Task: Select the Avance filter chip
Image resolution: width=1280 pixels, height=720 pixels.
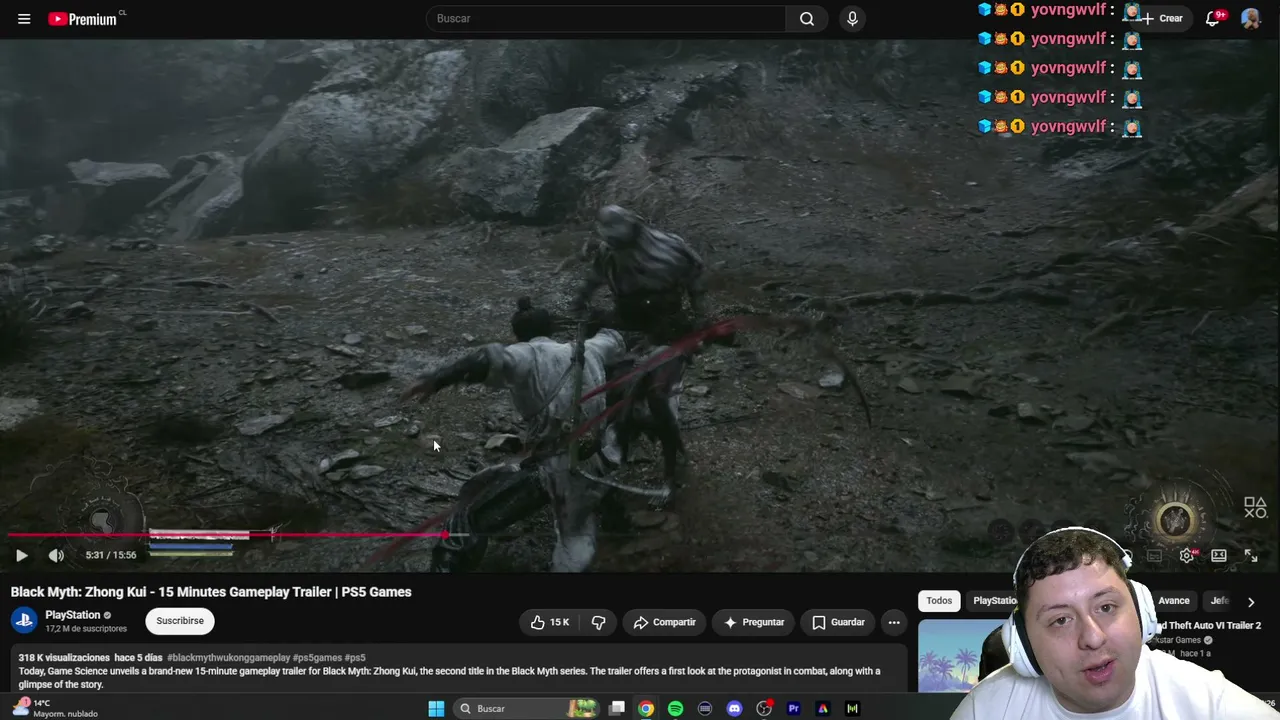Action: (1174, 601)
